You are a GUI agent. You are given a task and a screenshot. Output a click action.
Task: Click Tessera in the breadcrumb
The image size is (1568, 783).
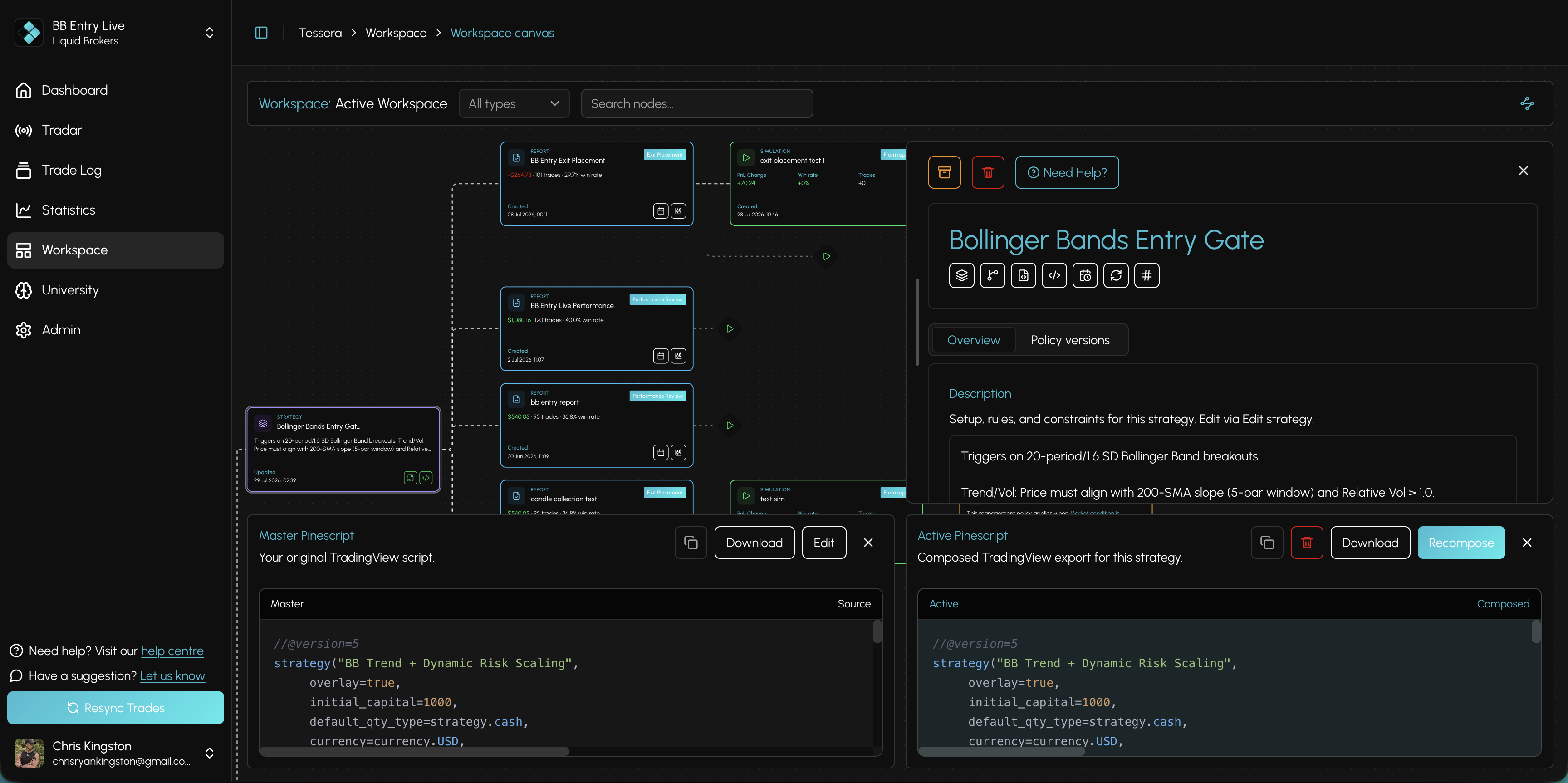coord(320,33)
